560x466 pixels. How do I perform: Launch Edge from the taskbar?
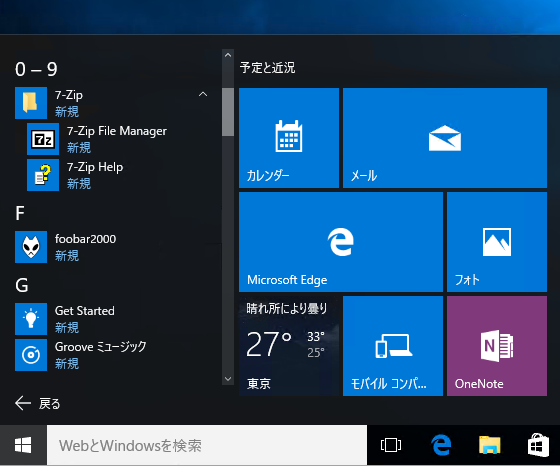441,445
